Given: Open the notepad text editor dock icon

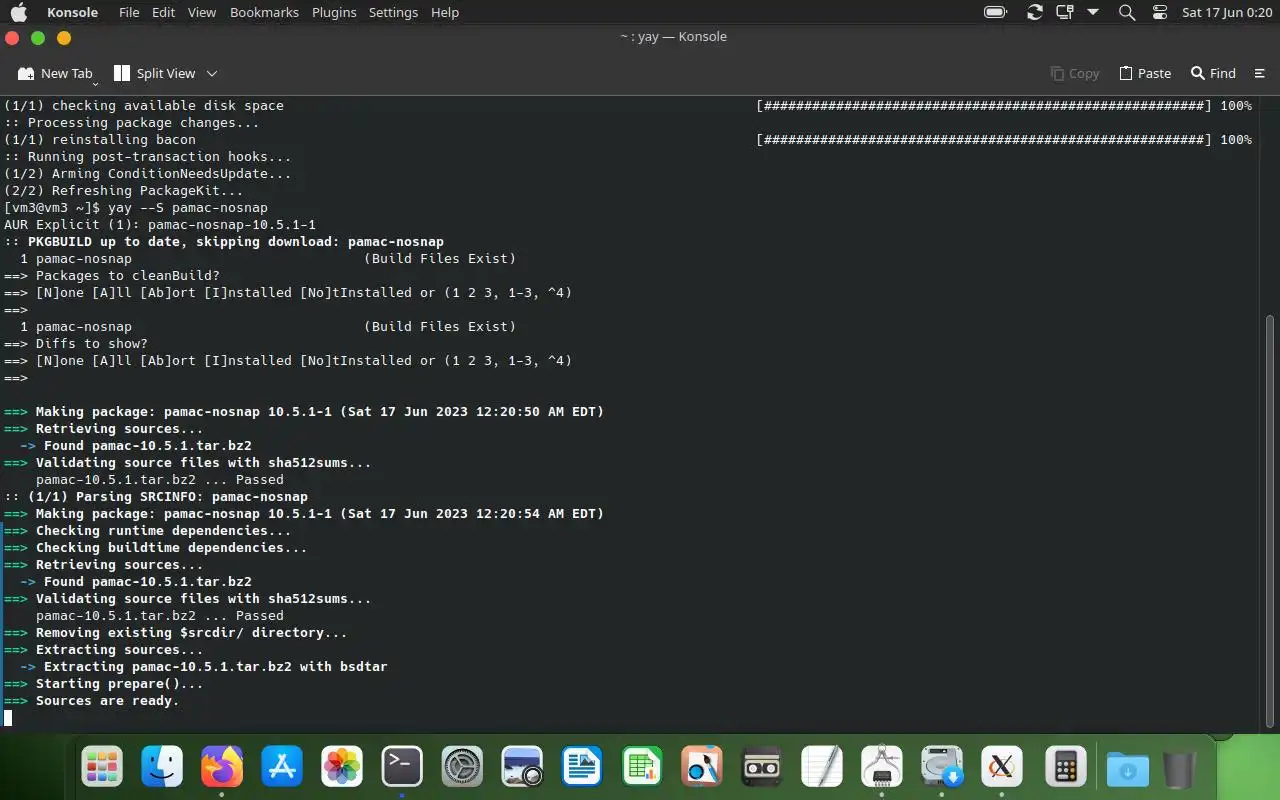Looking at the screenshot, I should tap(822, 767).
